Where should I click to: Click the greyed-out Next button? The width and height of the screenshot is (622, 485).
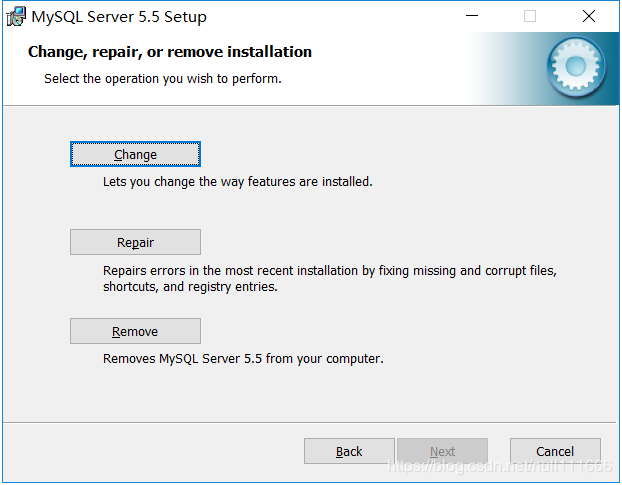point(442,451)
